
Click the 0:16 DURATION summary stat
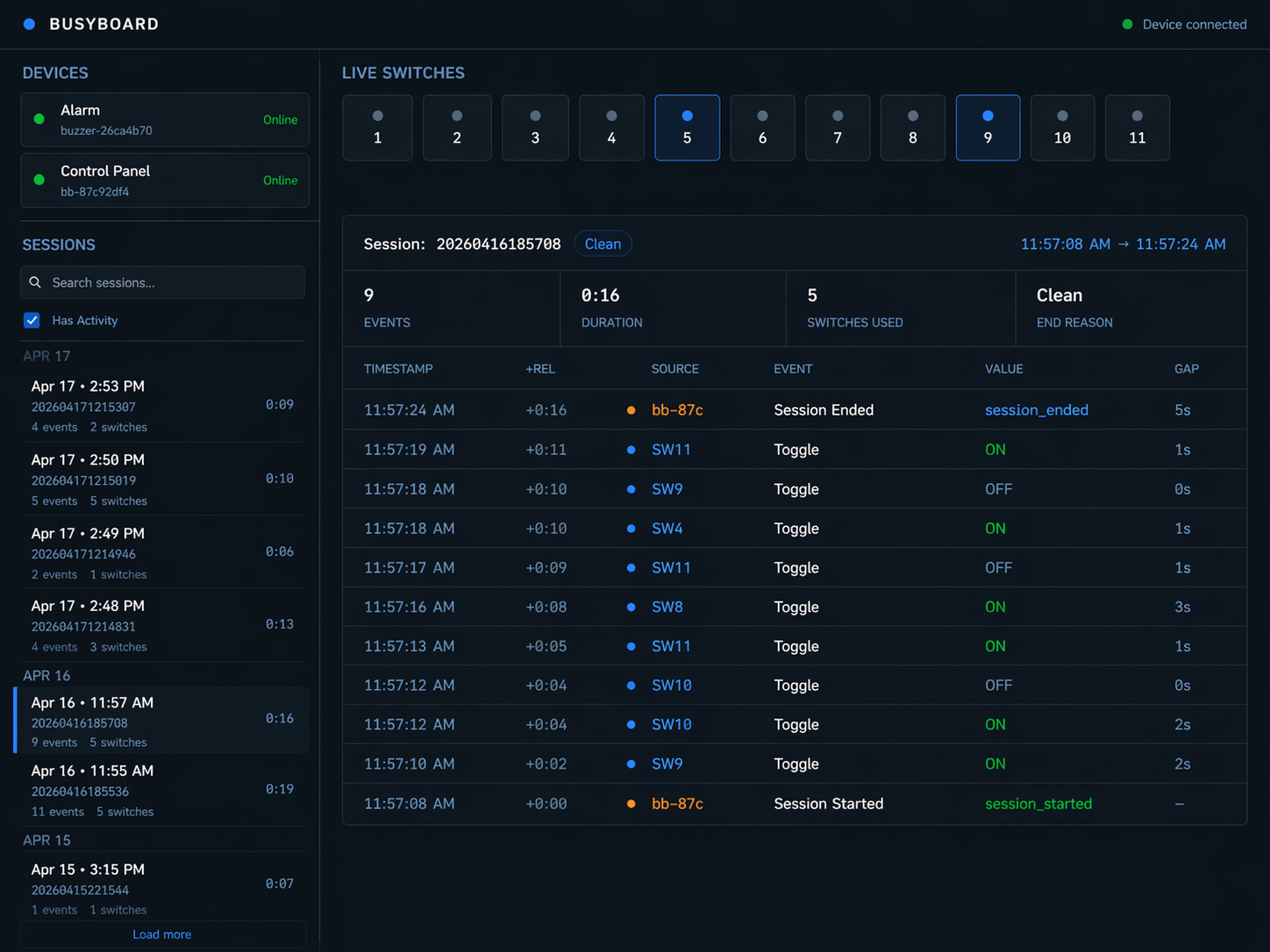(674, 308)
